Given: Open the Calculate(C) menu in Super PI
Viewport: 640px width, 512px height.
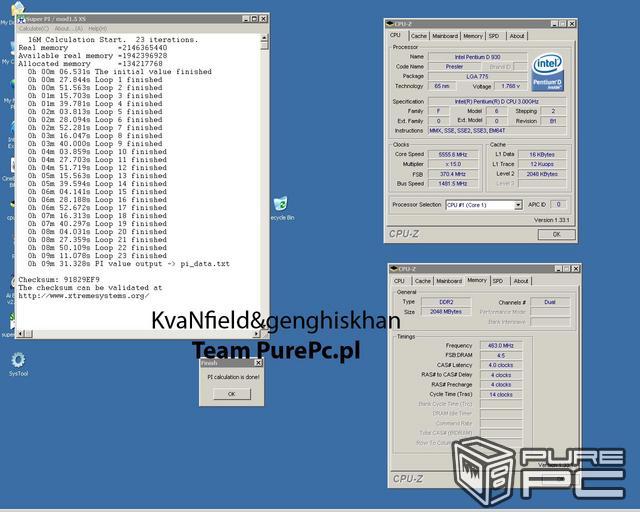Looking at the screenshot, I should [x=34, y=29].
